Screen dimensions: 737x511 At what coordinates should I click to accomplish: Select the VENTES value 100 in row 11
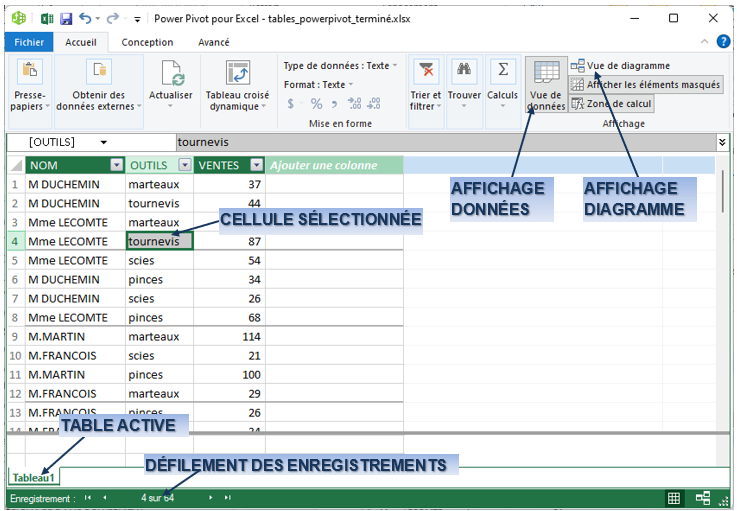pos(229,375)
